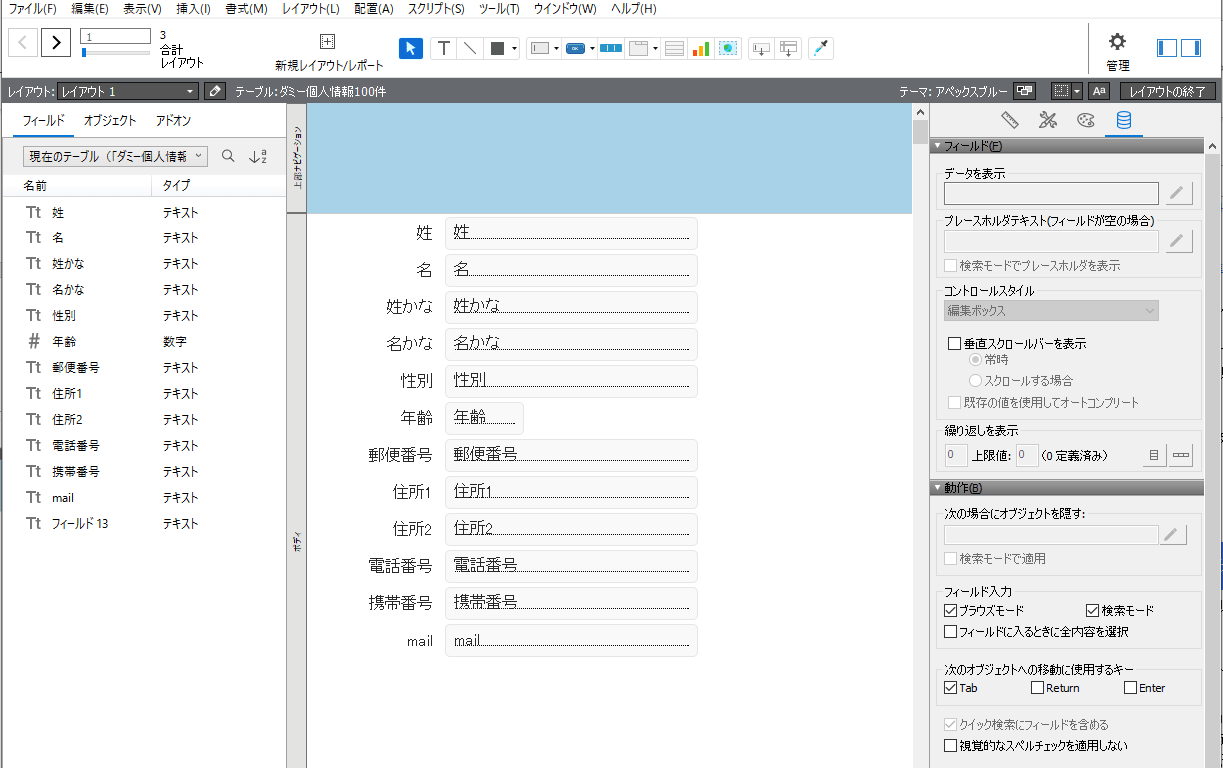1223x768 pixels.
Task: Open the Data database inspector tab
Action: point(1124,120)
